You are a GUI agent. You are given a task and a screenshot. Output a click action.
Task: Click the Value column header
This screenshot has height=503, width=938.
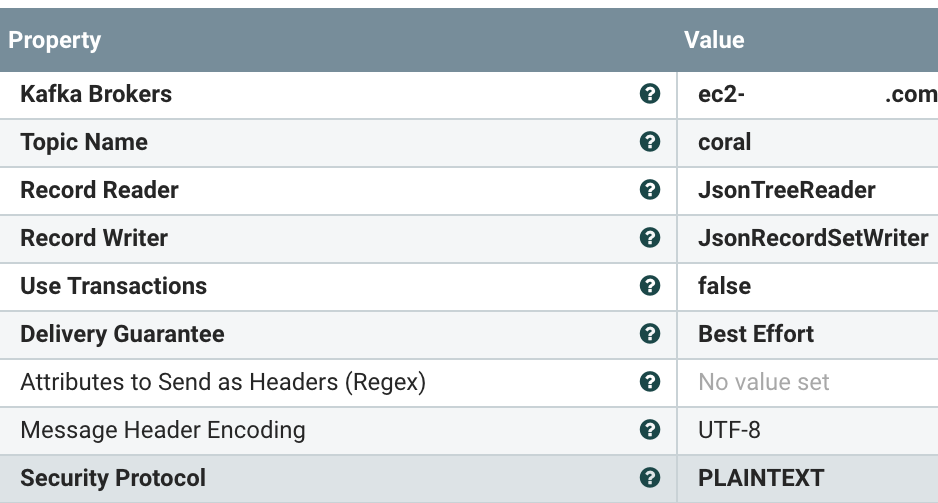(714, 40)
